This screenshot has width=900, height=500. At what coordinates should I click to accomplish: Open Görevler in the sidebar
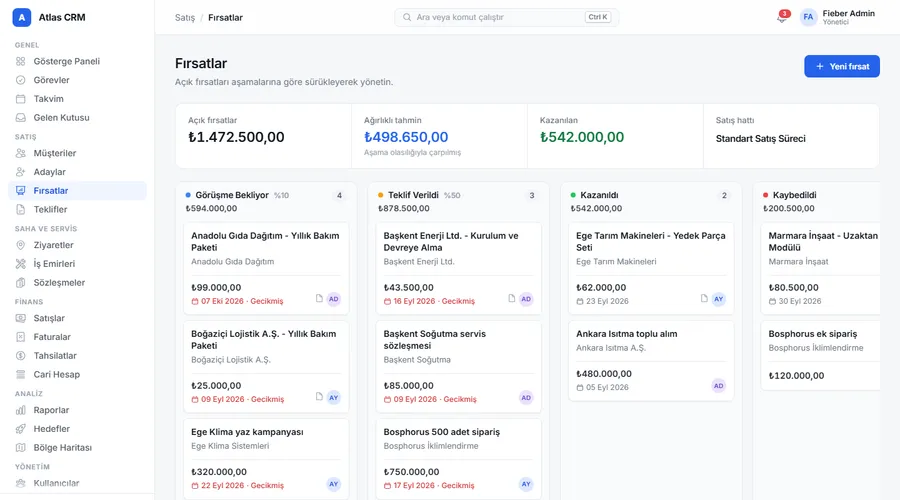click(x=77, y=80)
